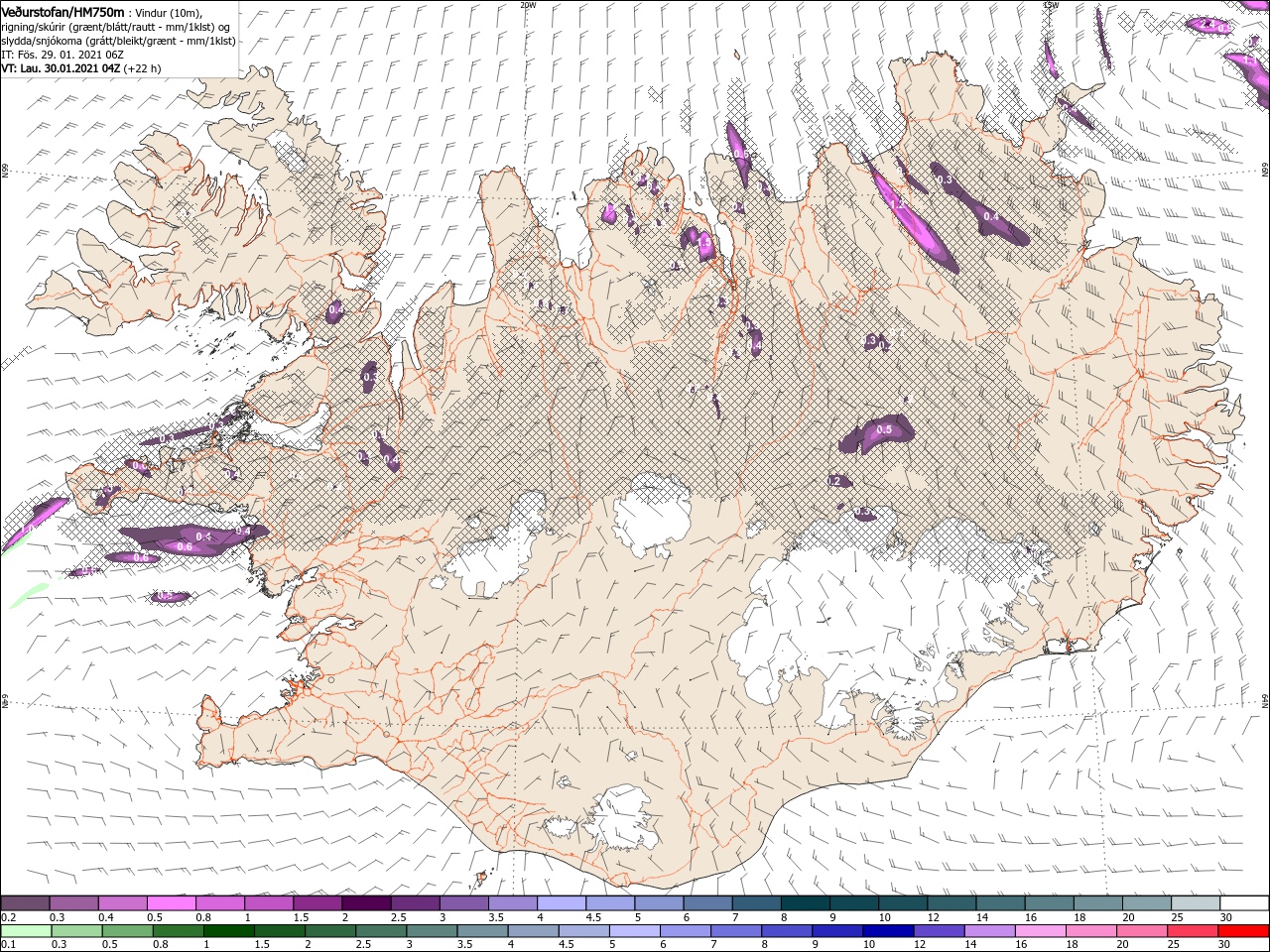The height and width of the screenshot is (952, 1270).
Task: Choose the navy blue swatch labeled 10 in the rain scale
Action: click(889, 930)
